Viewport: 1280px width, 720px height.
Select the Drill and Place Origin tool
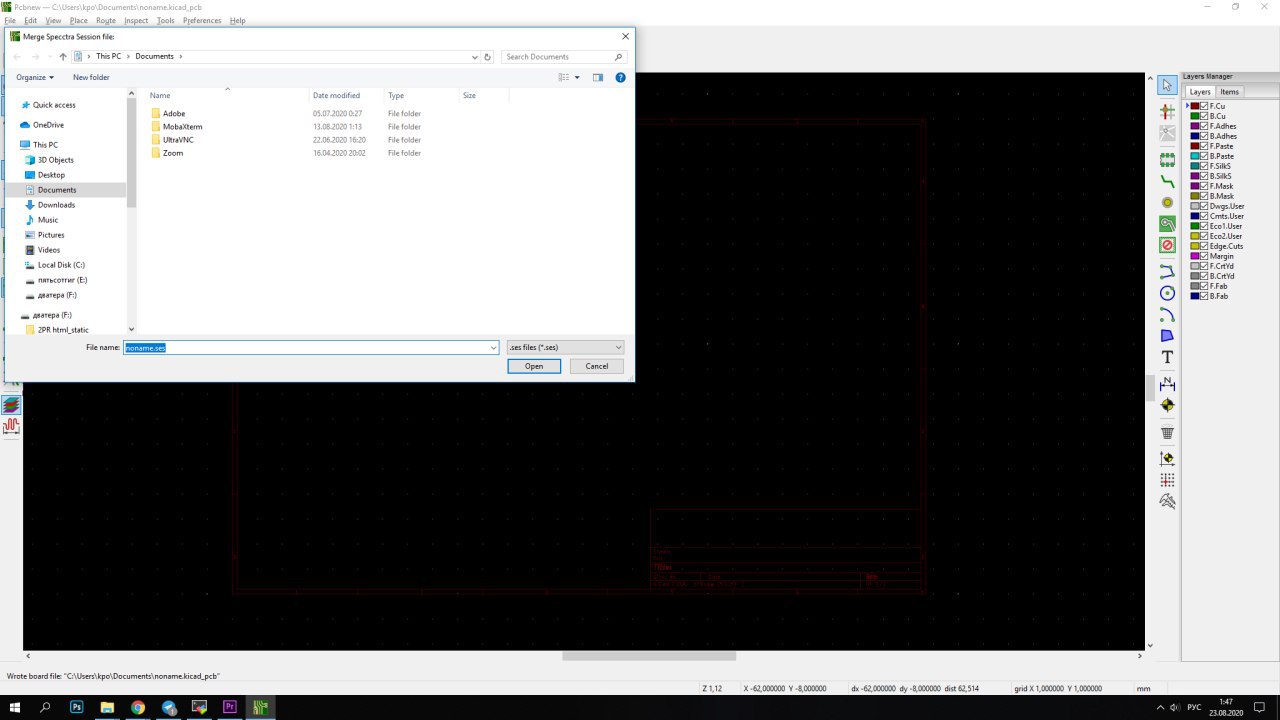(1167, 459)
